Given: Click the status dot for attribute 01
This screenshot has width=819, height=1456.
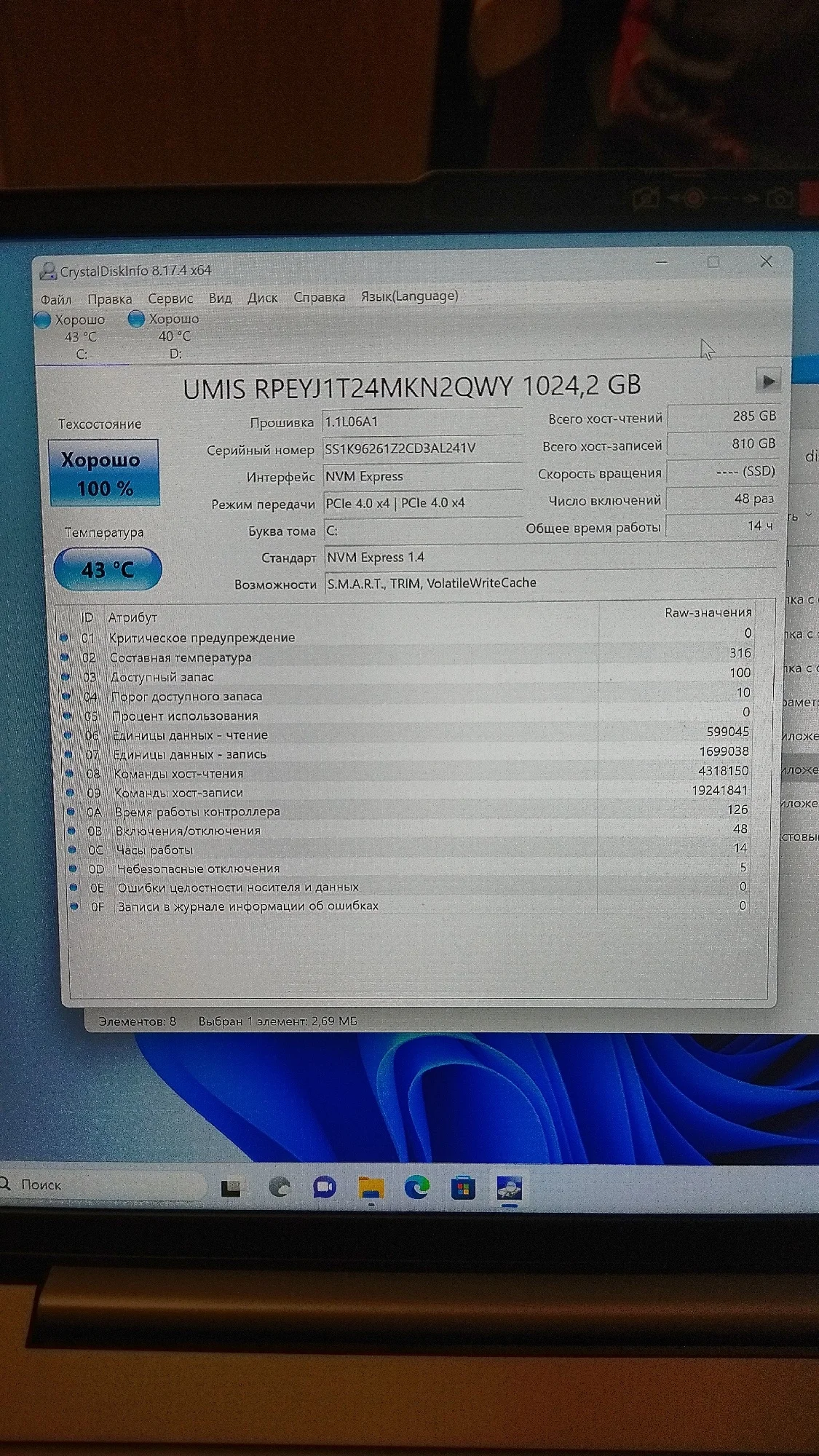Looking at the screenshot, I should click(x=64, y=638).
